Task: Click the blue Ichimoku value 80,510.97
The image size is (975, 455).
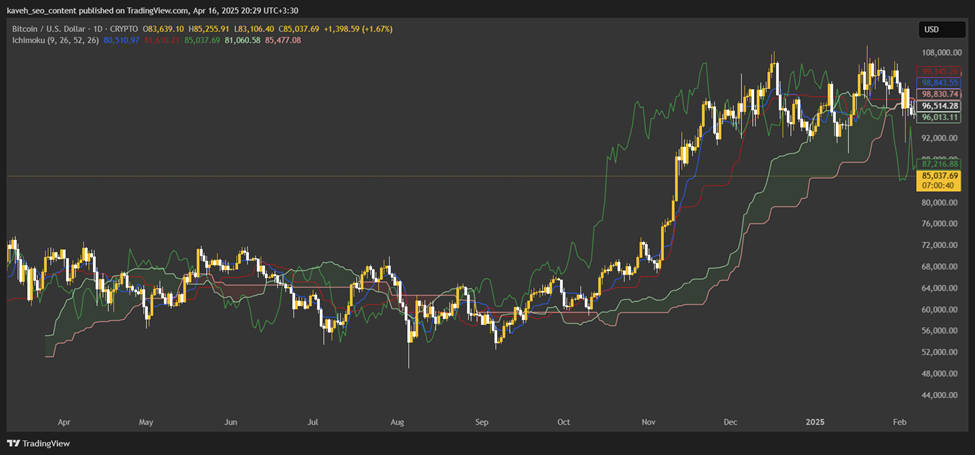Action: point(122,40)
